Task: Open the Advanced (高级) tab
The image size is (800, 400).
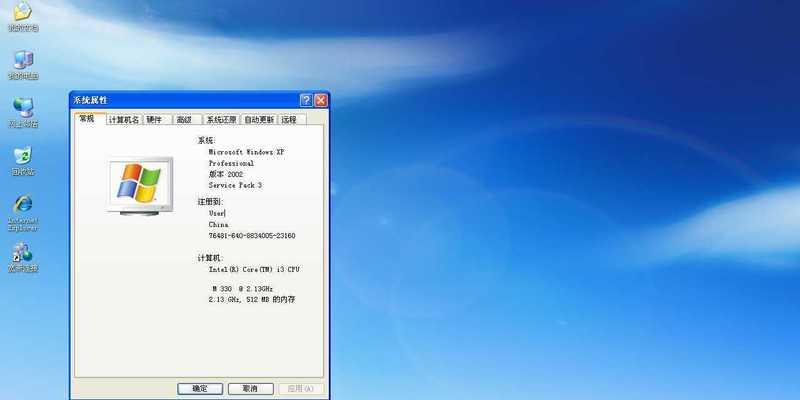Action: click(187, 120)
